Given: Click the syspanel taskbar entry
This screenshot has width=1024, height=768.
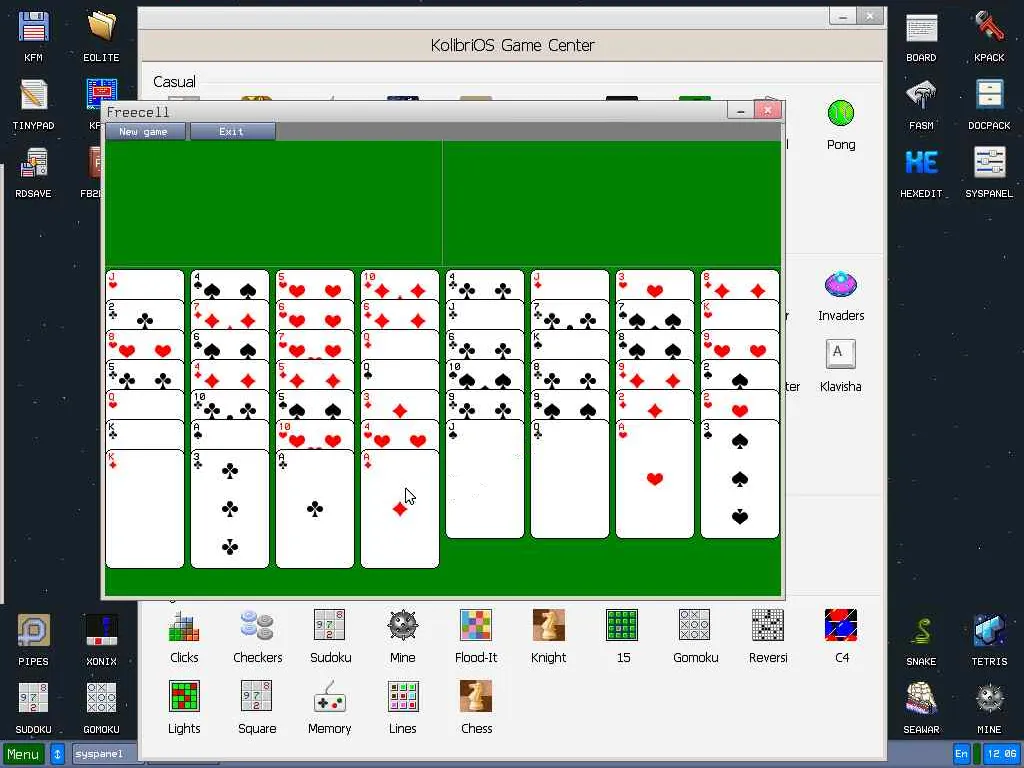Looking at the screenshot, I should click(x=104, y=754).
